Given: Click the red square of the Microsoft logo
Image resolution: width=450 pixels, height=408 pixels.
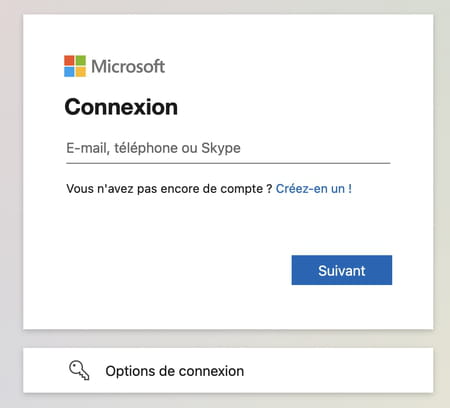Looking at the screenshot, I should coord(69,60).
